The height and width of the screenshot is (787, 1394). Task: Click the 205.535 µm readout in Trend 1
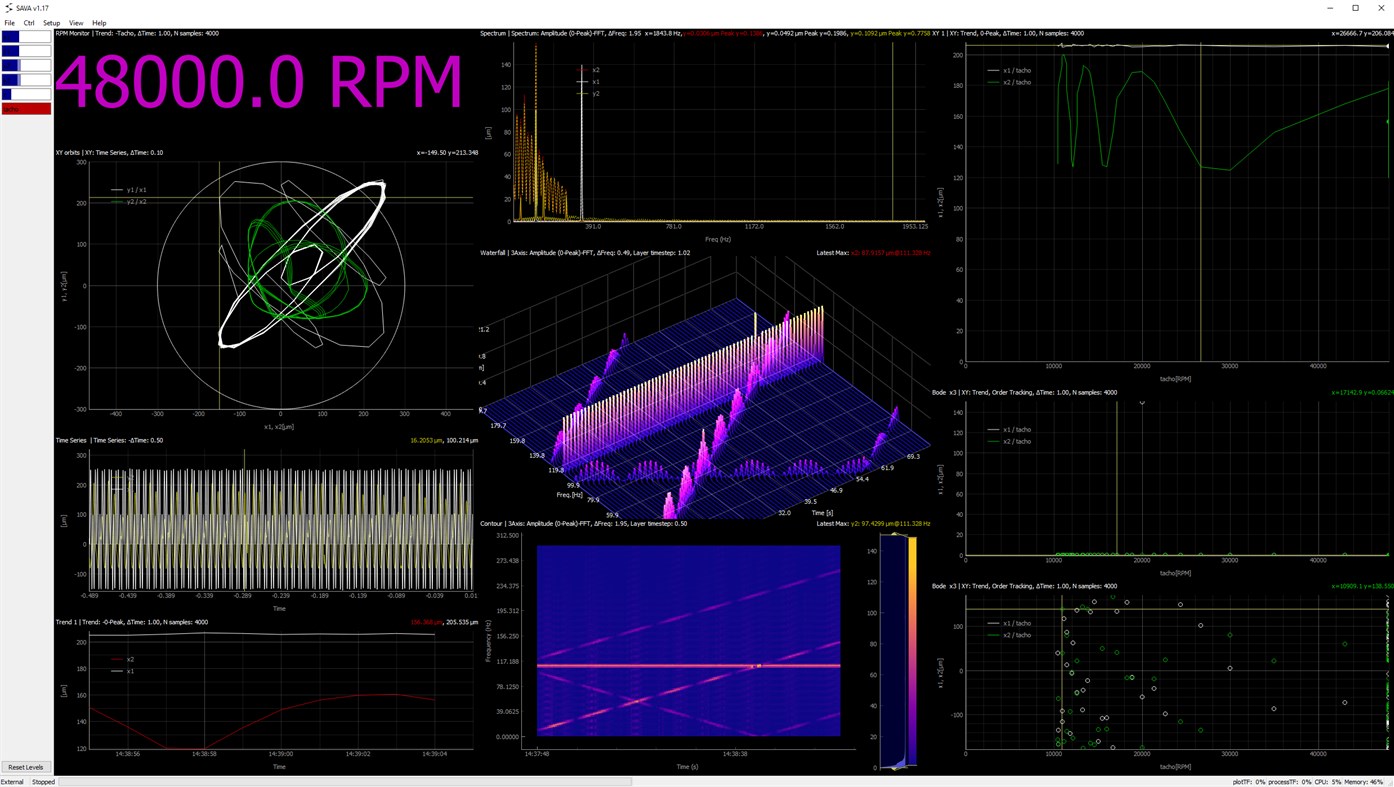462,622
